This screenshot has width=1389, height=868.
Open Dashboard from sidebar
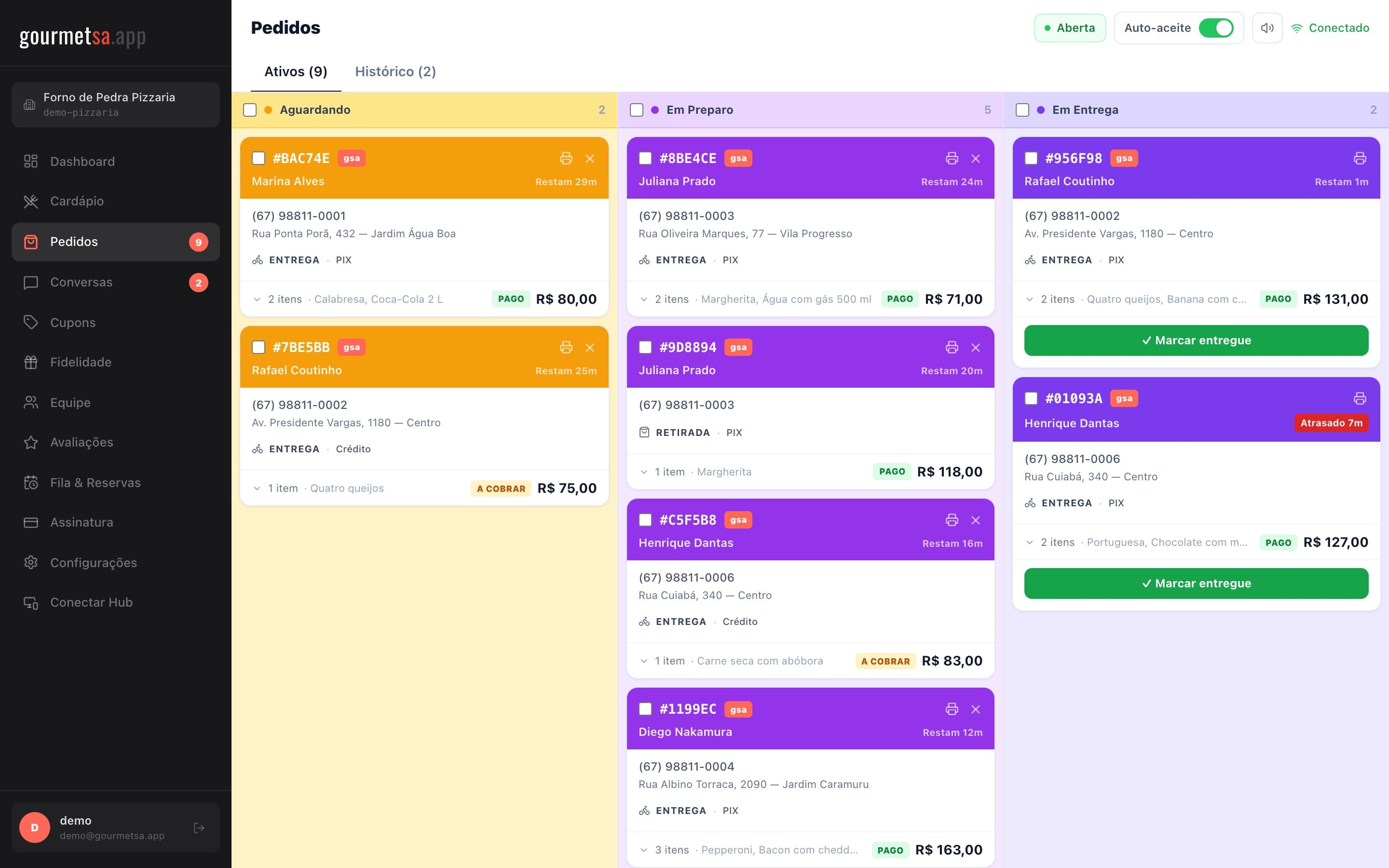(115, 162)
